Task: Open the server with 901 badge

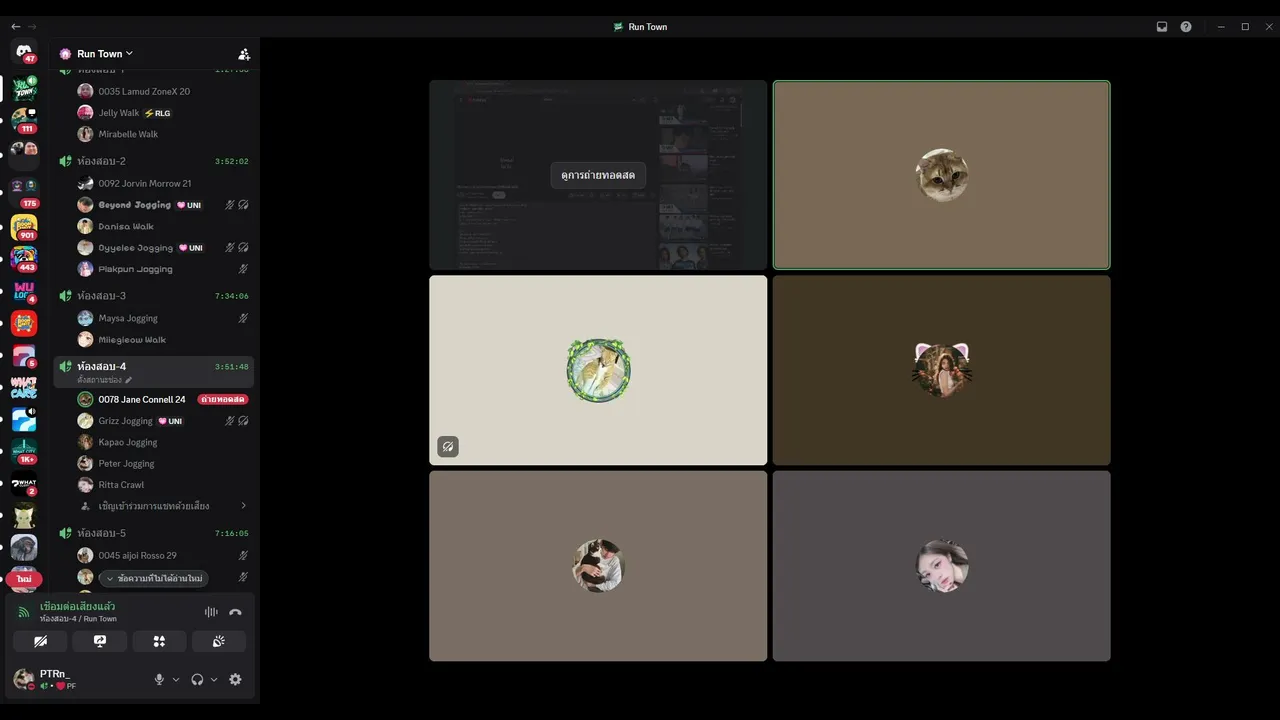Action: (x=24, y=227)
